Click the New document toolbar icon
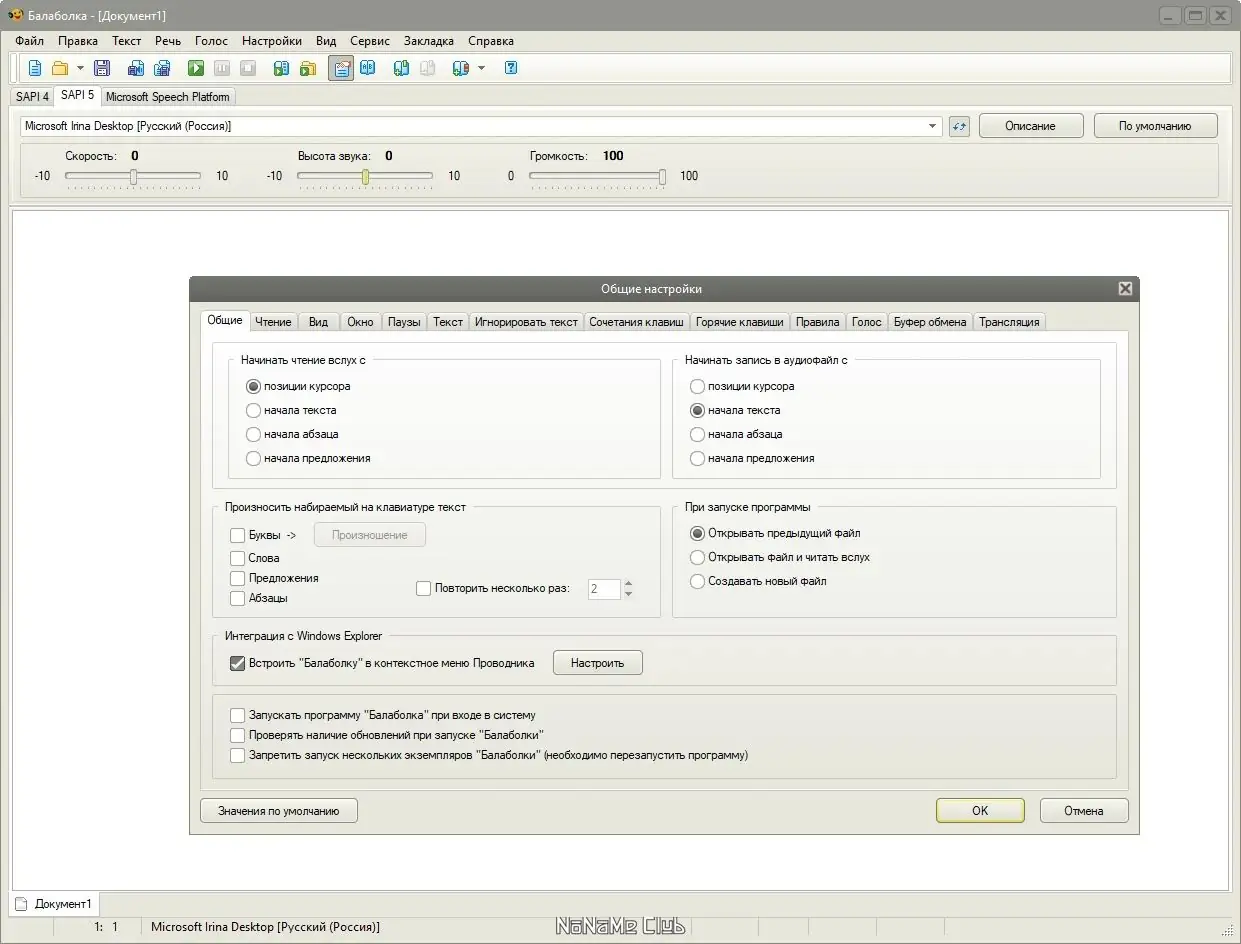This screenshot has height=944, width=1241. point(35,68)
